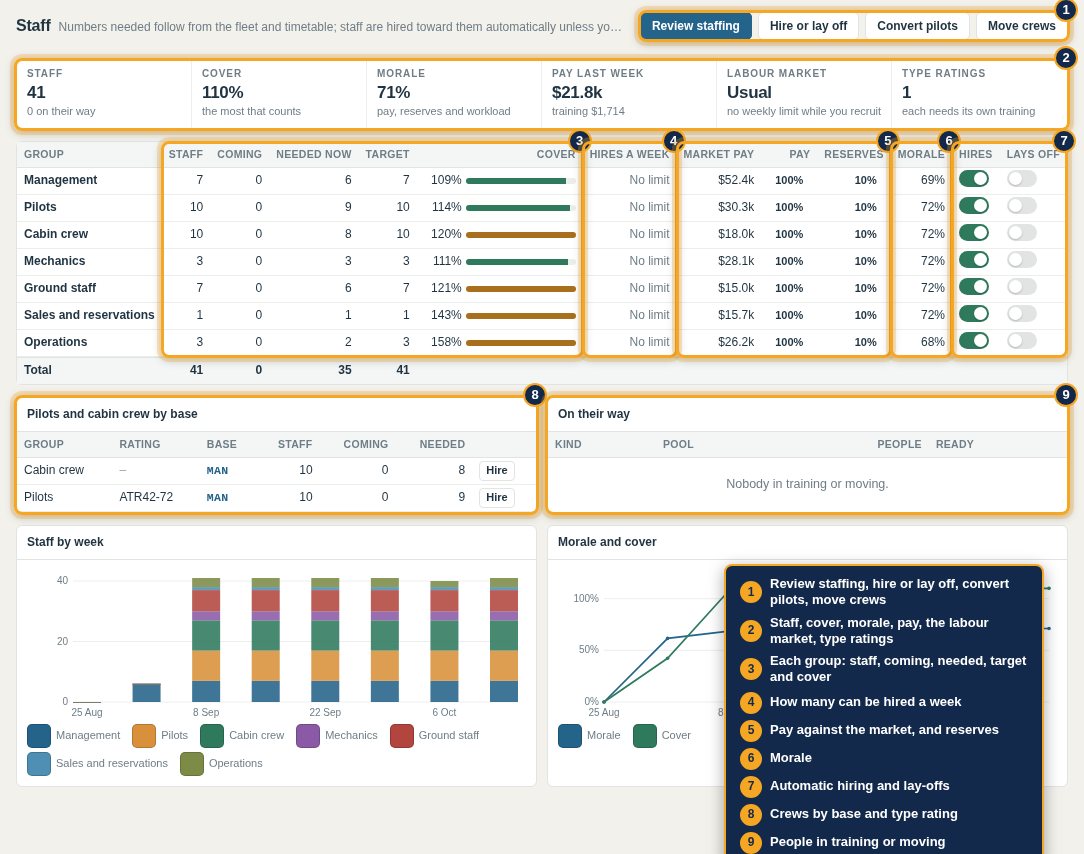Viewport: 1084px width, 854px height.
Task: Click the Cabin crew legend swatch
Action: click(x=212, y=736)
